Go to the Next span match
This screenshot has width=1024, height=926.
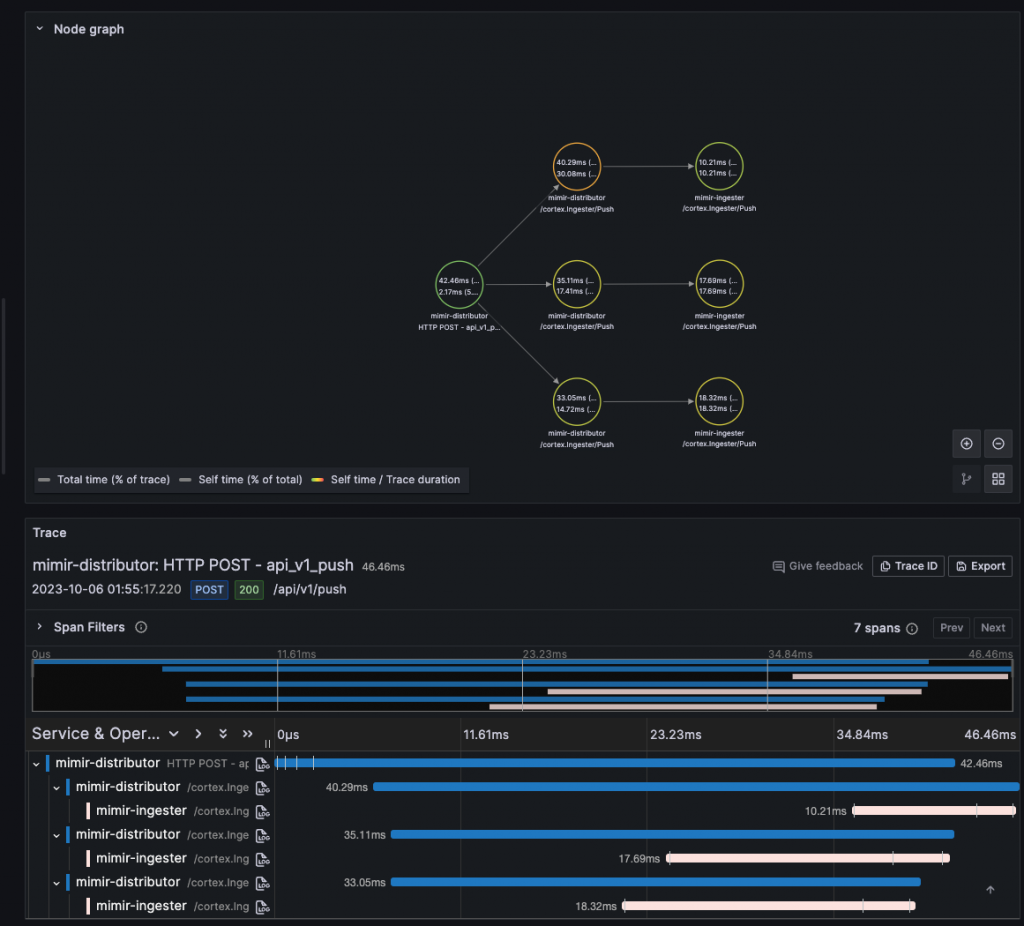click(993, 628)
